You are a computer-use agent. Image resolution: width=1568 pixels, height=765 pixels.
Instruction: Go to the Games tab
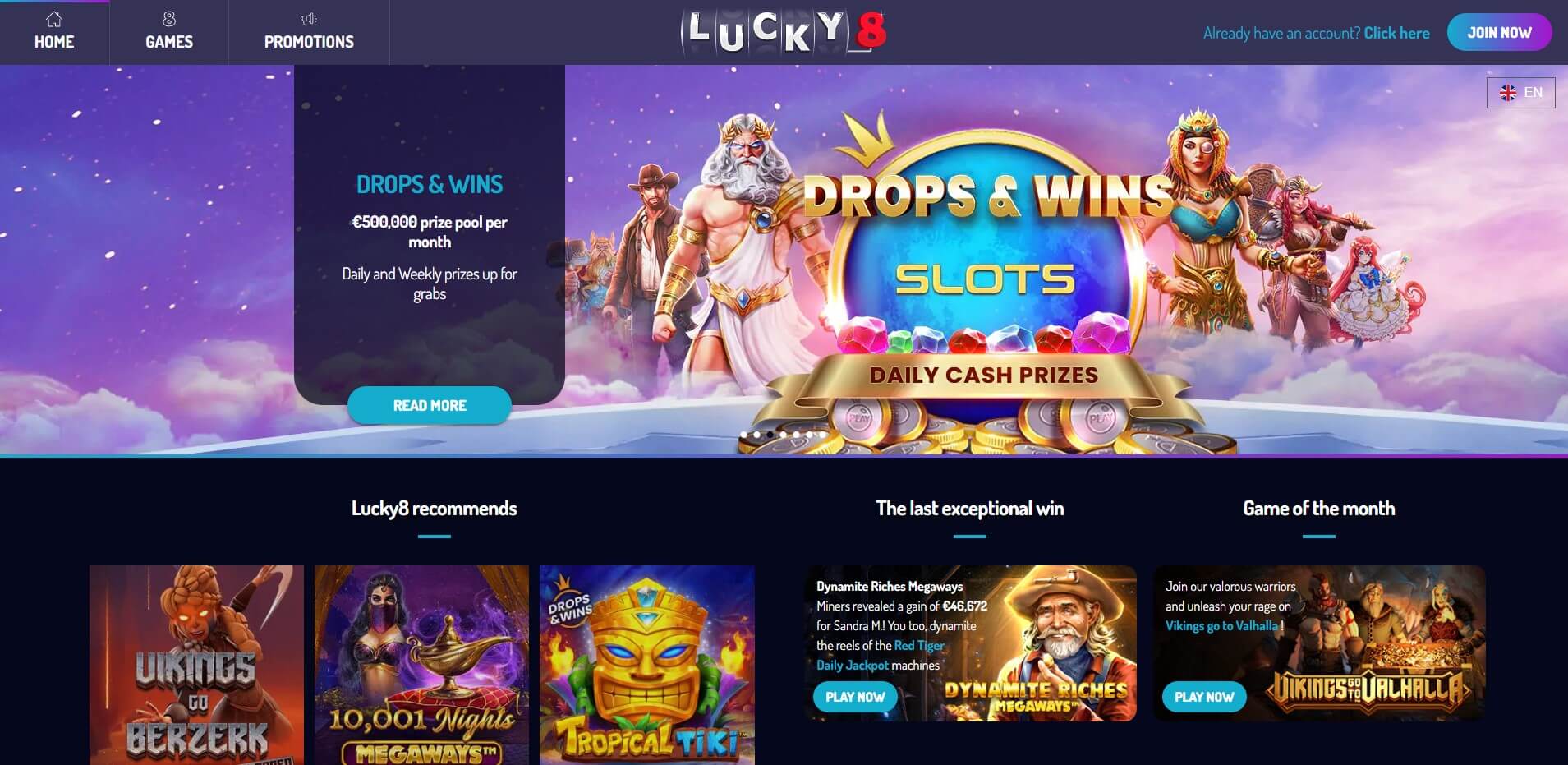coord(169,32)
